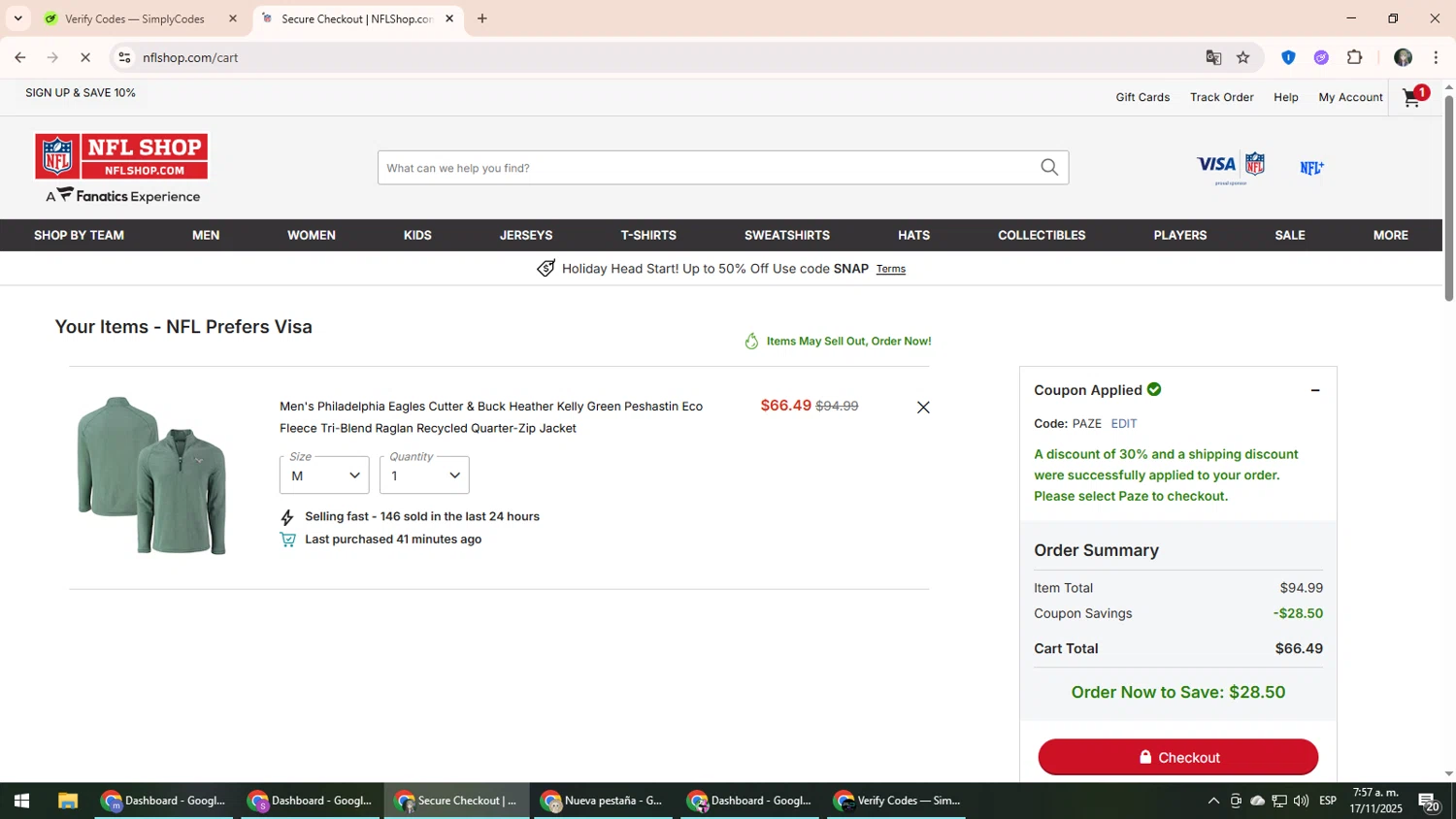The height and width of the screenshot is (819, 1456).
Task: Open the NFL+ logo link
Action: coord(1311,168)
